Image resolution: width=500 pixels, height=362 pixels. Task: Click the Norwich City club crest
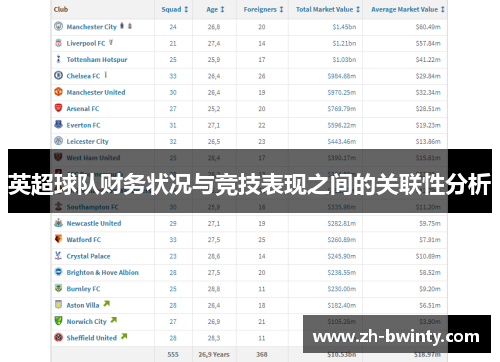58,321
